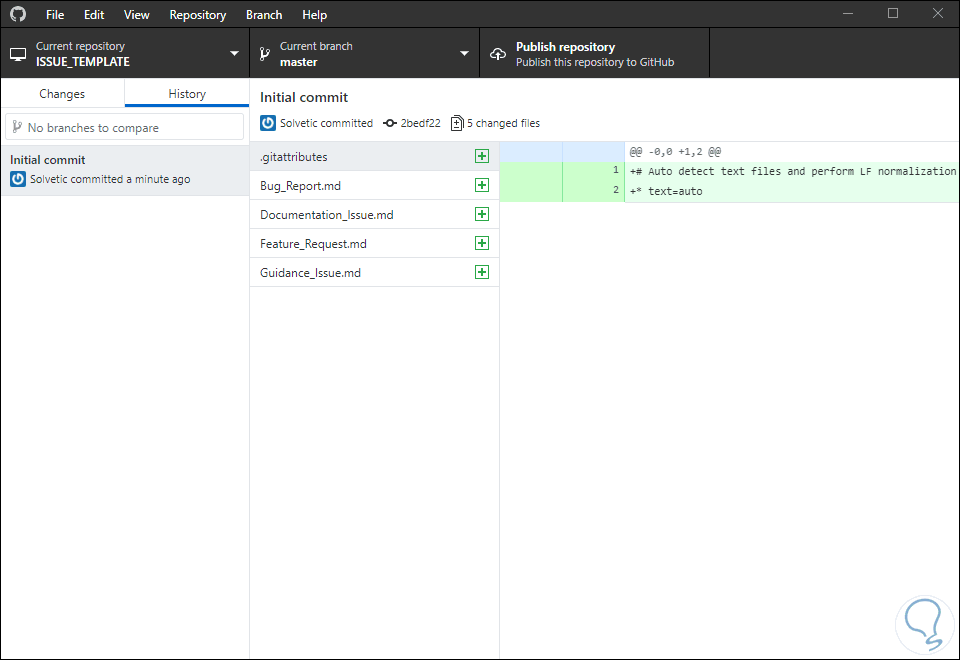Click the green plus icon beside Guidance_Issue.md
The height and width of the screenshot is (660, 960).
click(x=482, y=272)
